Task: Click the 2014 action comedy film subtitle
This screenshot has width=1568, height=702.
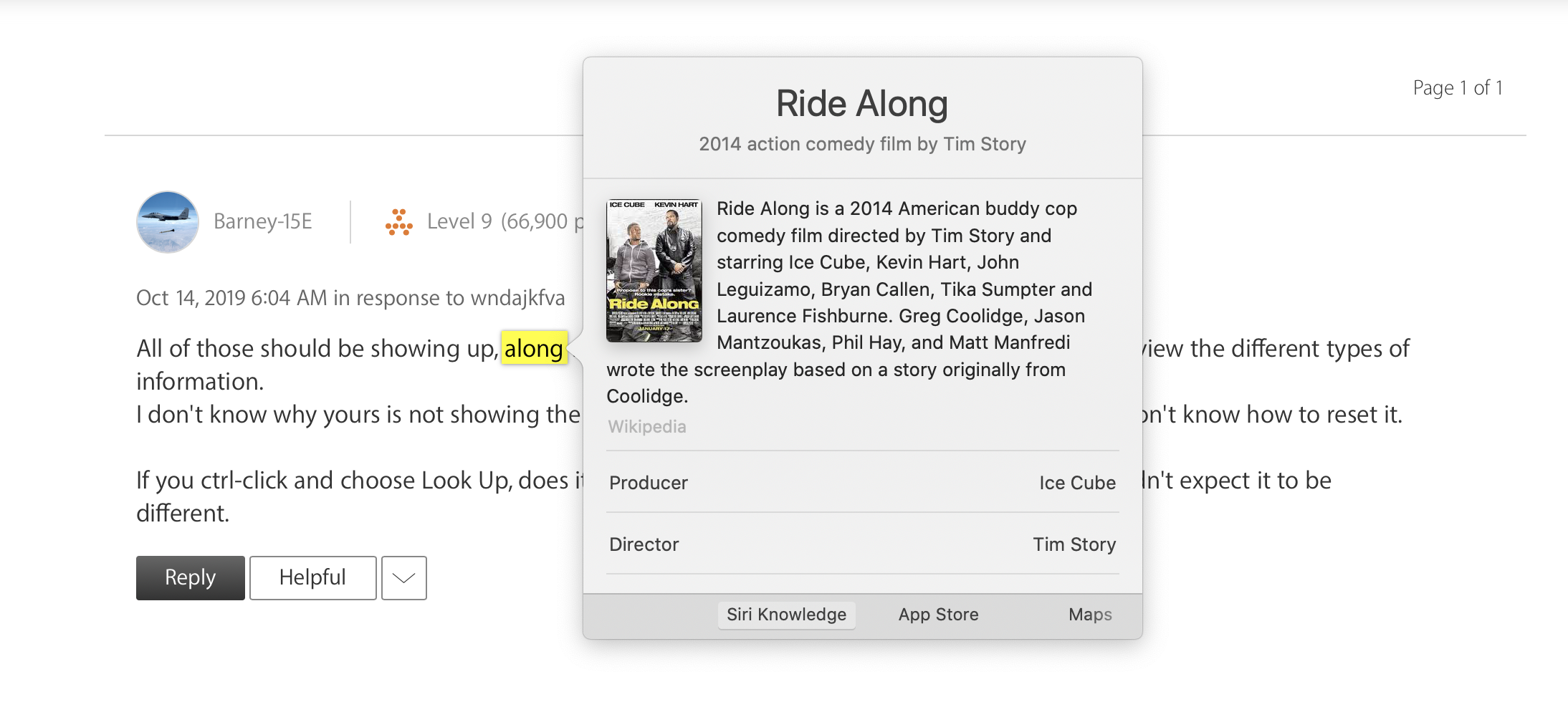Action: click(862, 144)
